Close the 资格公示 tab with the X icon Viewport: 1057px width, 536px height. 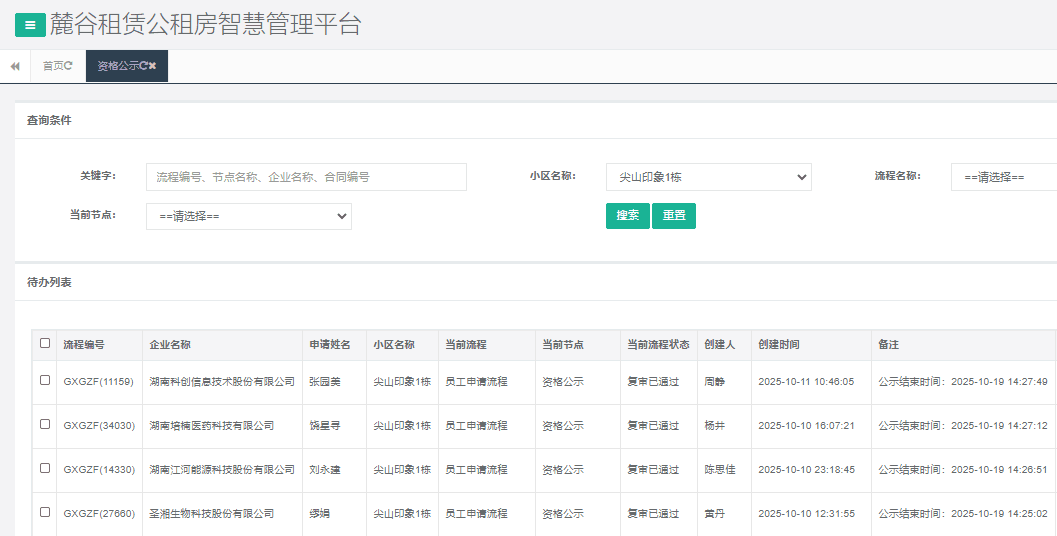[153, 66]
